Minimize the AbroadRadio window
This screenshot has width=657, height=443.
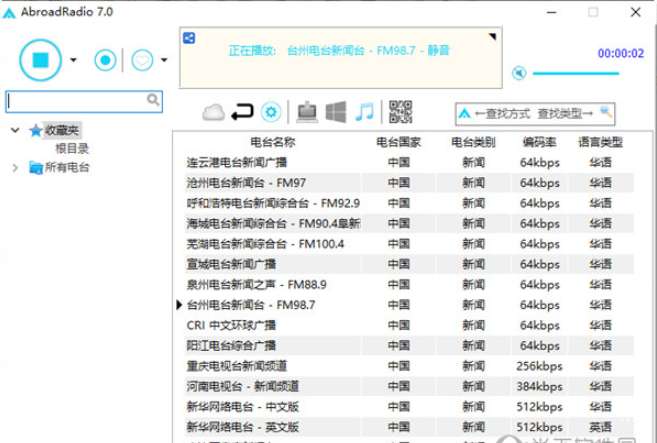tap(551, 12)
